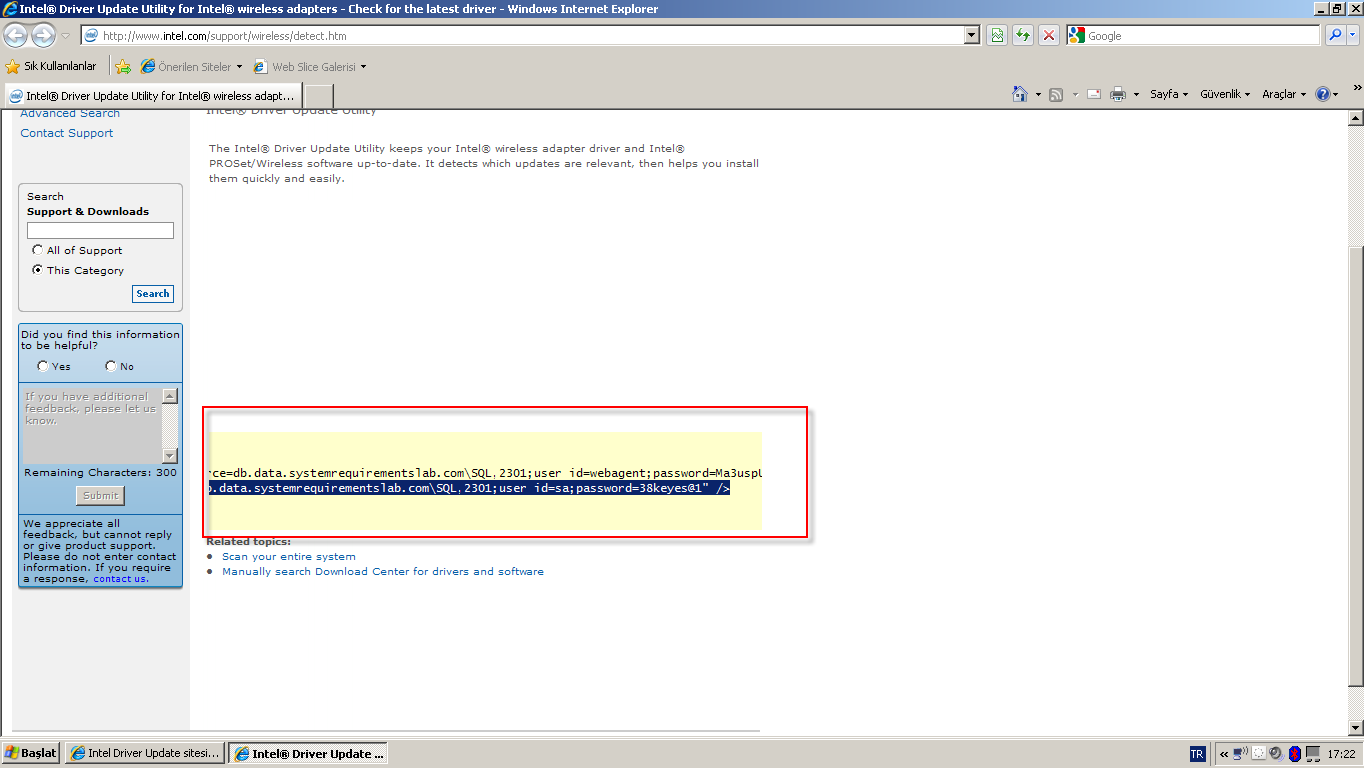1364x769 pixels.
Task: Open the wireless network tray icon
Action: coord(1240,753)
